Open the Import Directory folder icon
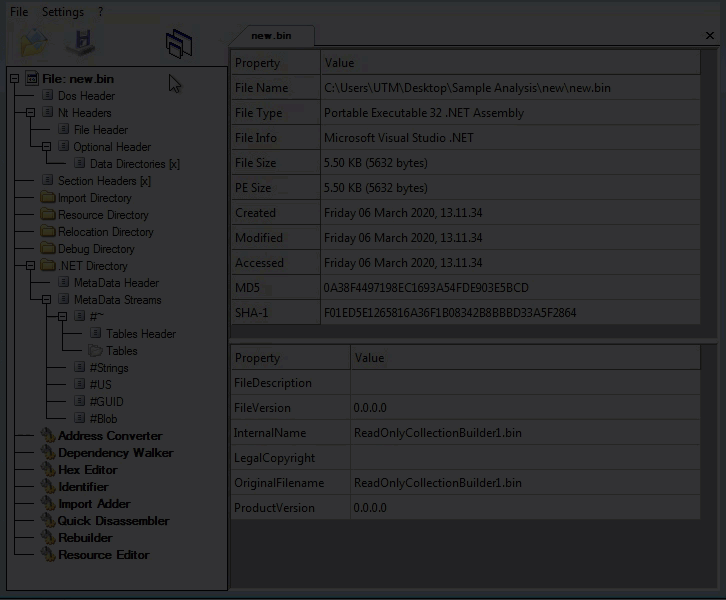This screenshot has width=726, height=600. click(x=48, y=197)
